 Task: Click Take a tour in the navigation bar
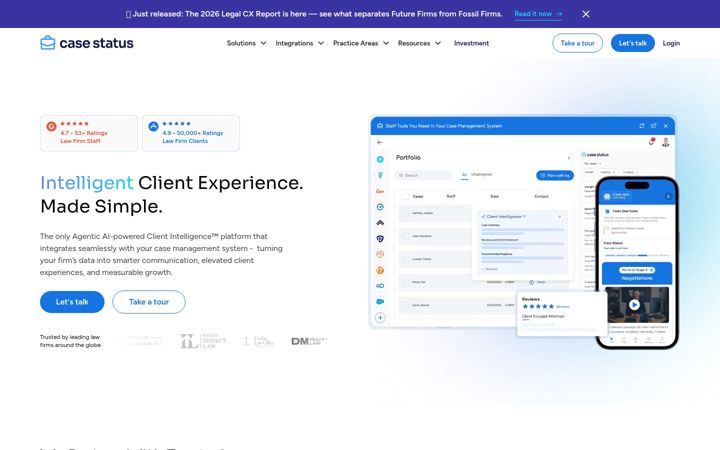click(x=577, y=43)
